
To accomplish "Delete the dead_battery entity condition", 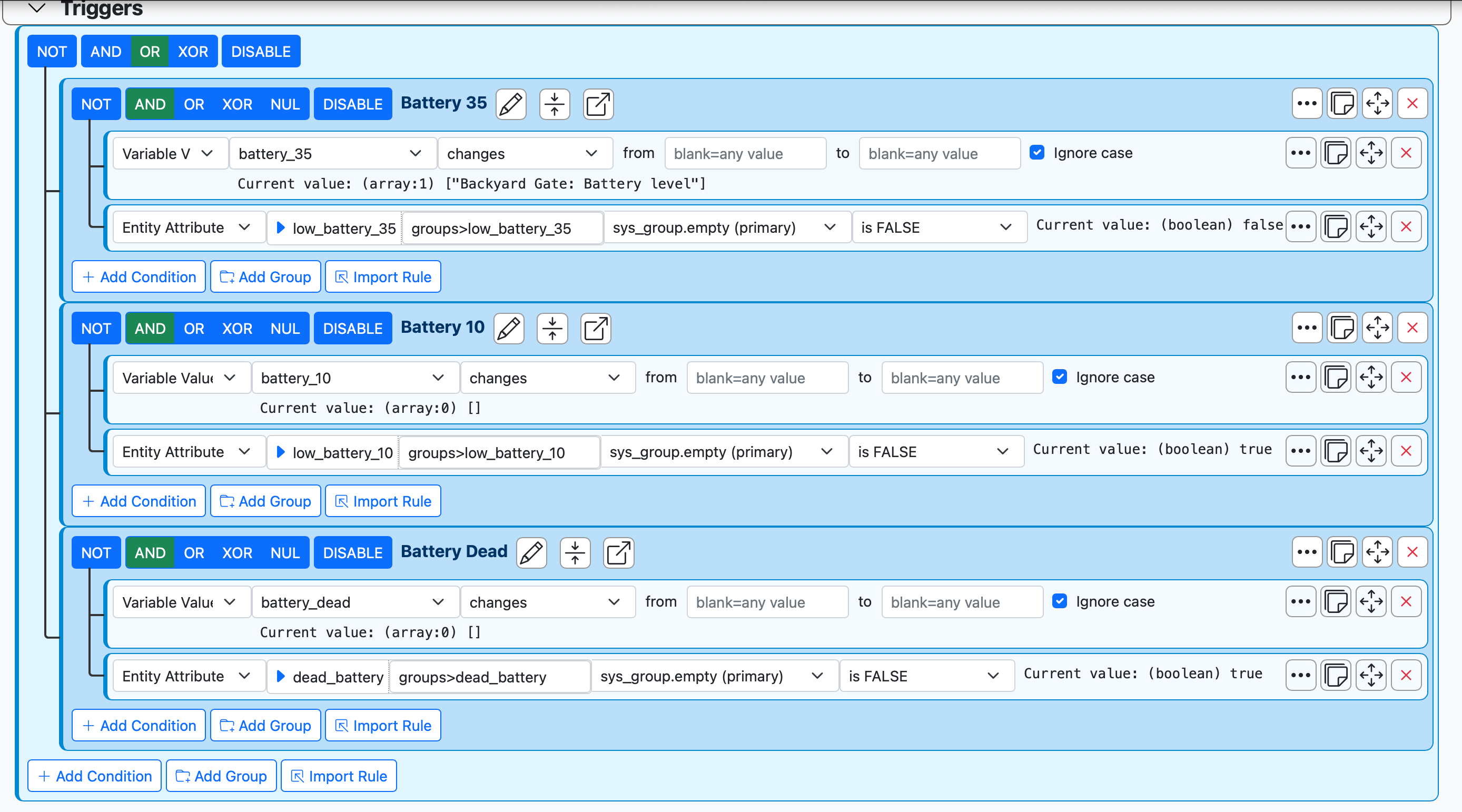I will [x=1406, y=675].
